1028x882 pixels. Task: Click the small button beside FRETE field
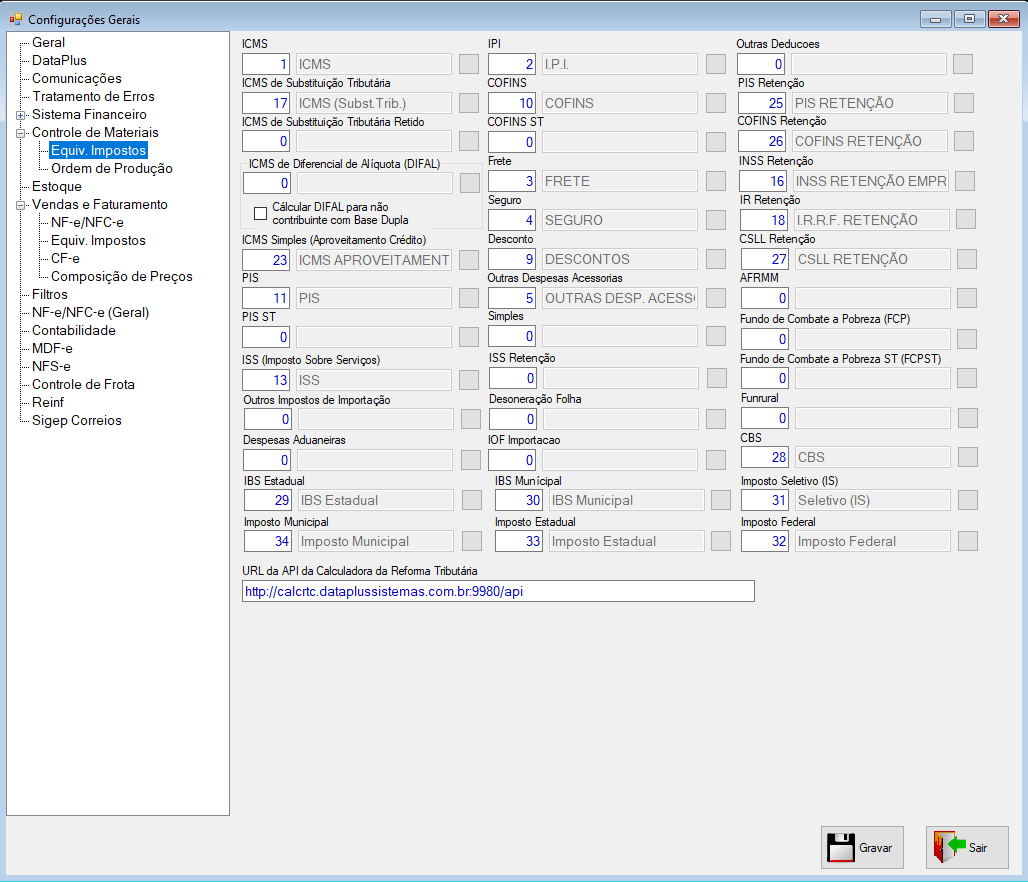[x=716, y=181]
